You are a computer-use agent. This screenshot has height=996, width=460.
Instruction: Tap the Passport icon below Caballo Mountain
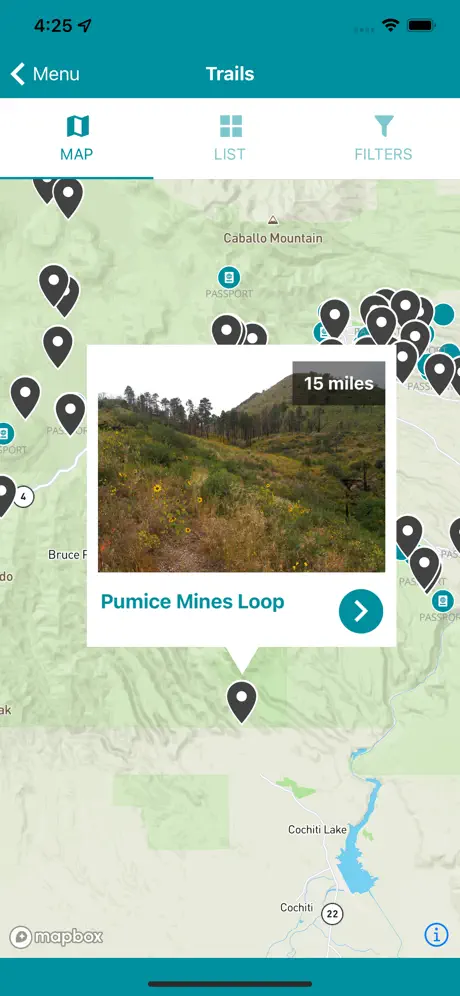229,278
